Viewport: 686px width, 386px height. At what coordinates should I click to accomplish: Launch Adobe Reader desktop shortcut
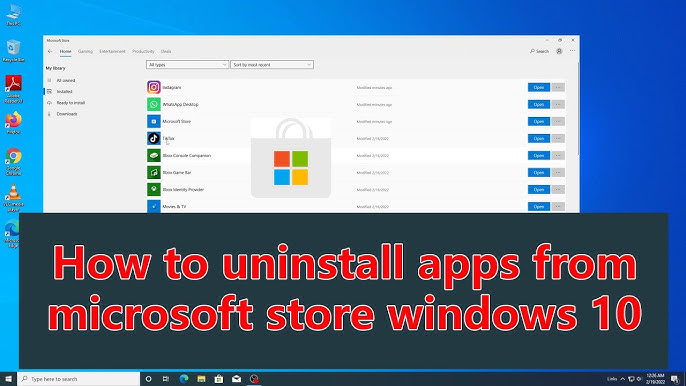tap(14, 89)
